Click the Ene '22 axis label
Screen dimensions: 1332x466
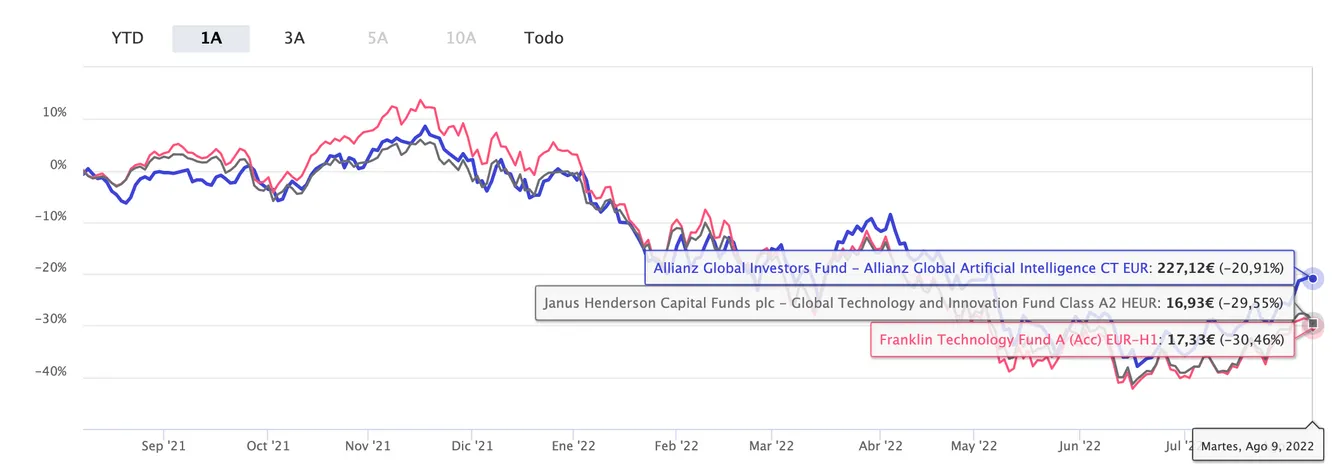(574, 446)
